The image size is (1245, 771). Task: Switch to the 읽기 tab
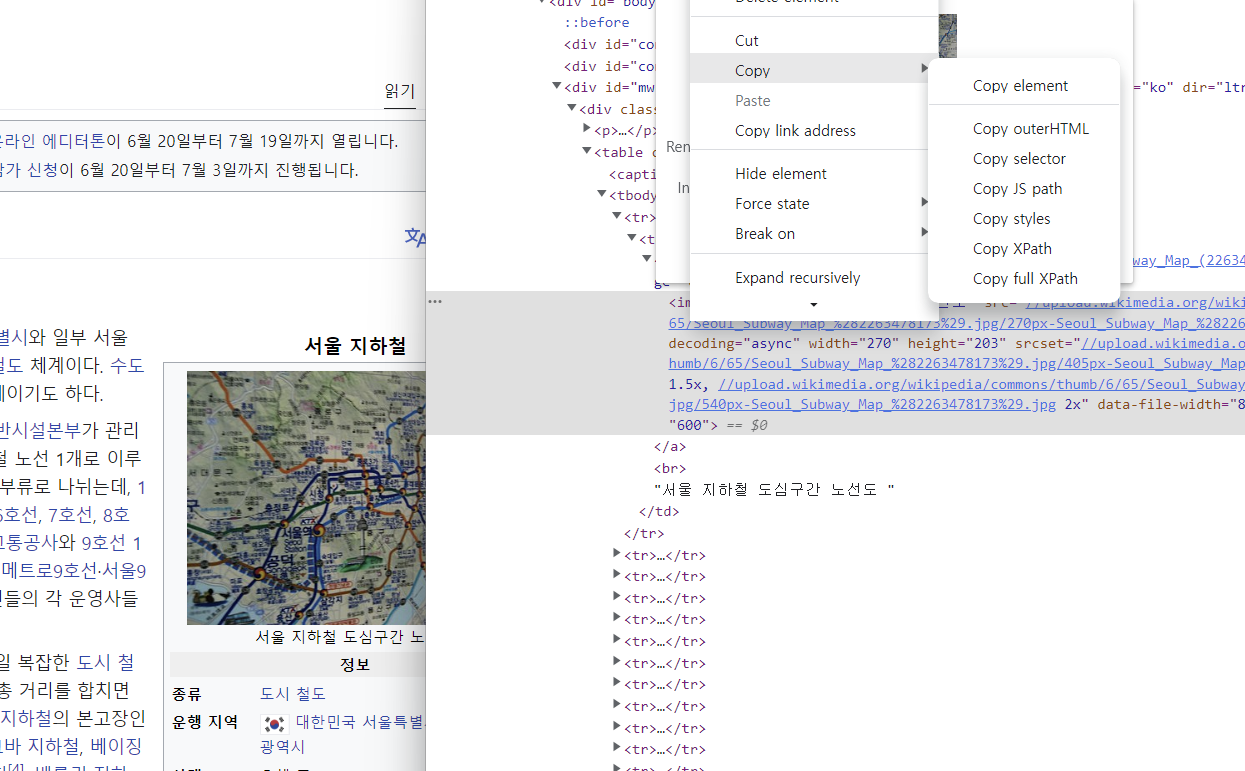pos(400,91)
